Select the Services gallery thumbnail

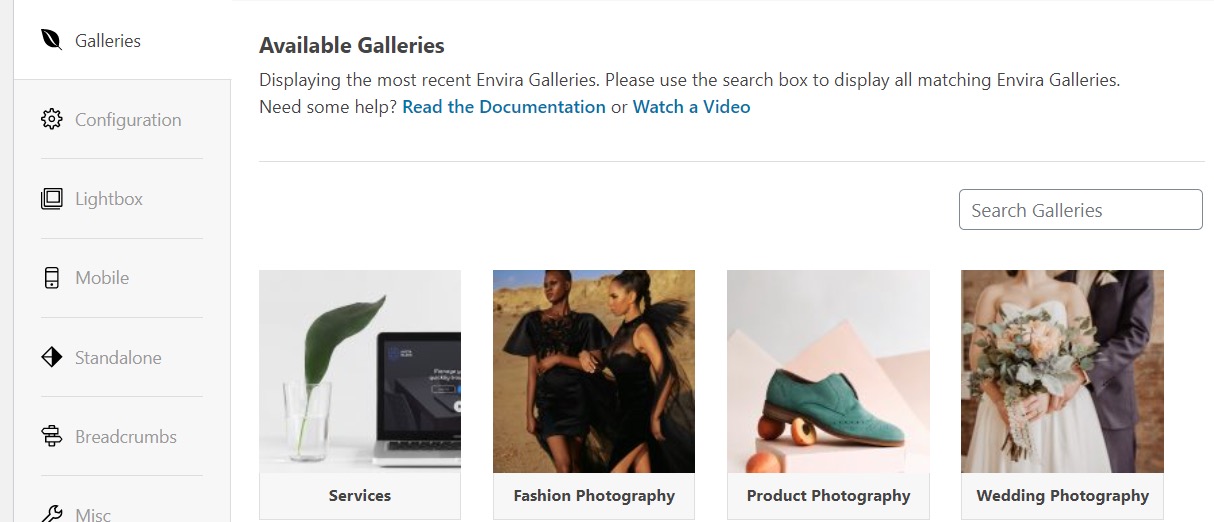(x=360, y=371)
